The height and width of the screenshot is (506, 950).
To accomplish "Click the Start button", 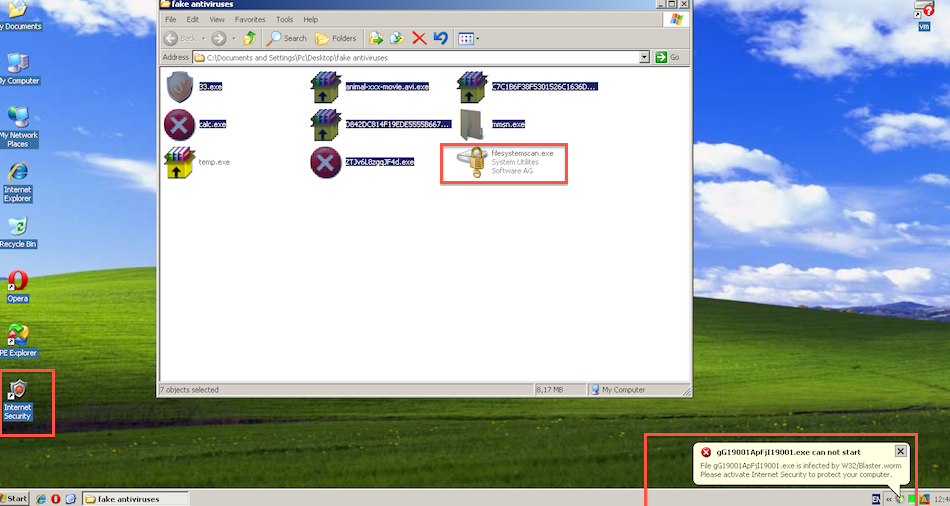I will point(14,499).
